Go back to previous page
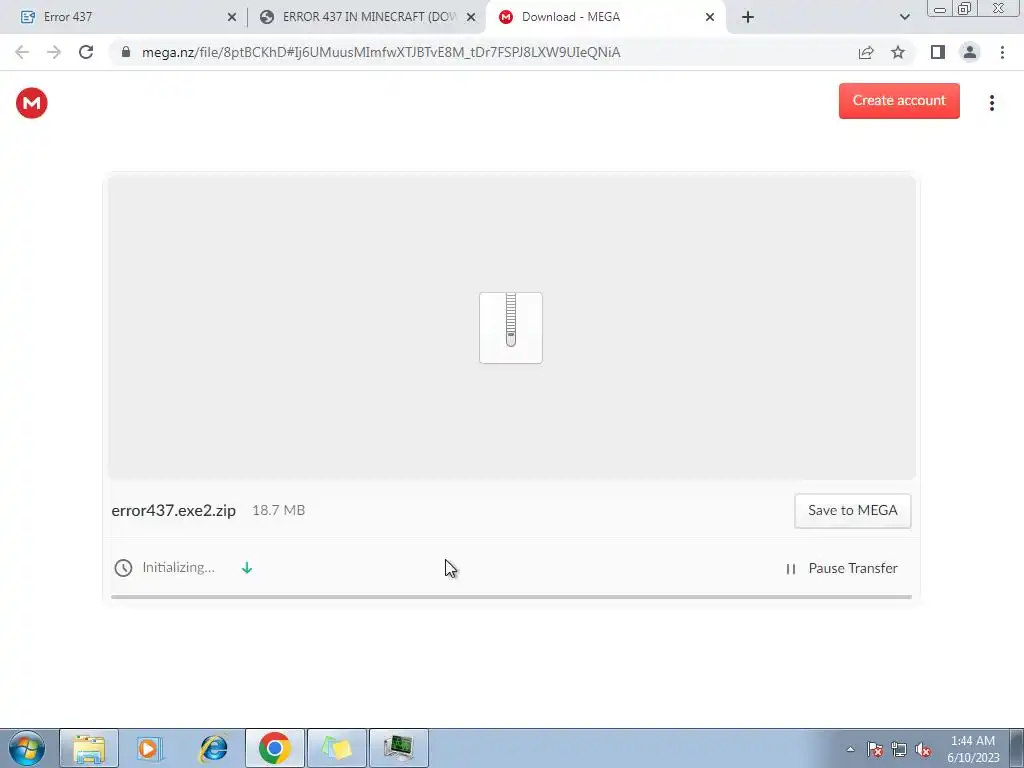The width and height of the screenshot is (1024, 768). [22, 52]
